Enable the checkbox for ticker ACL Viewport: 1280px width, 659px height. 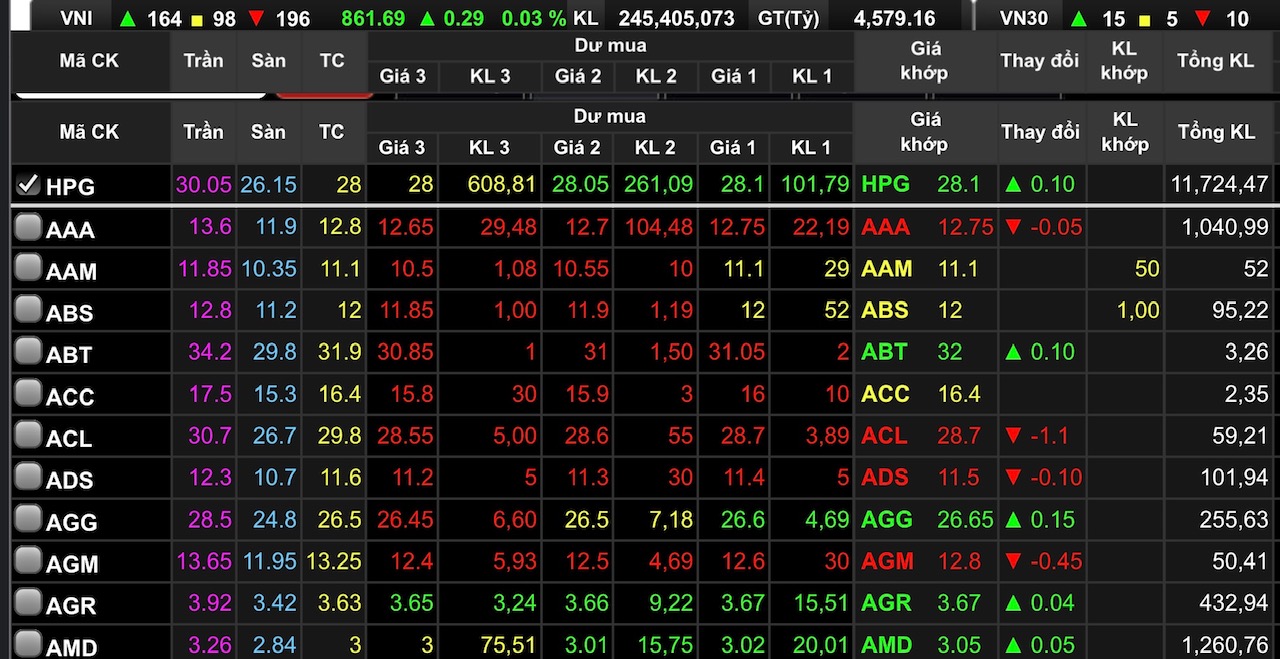pos(28,436)
